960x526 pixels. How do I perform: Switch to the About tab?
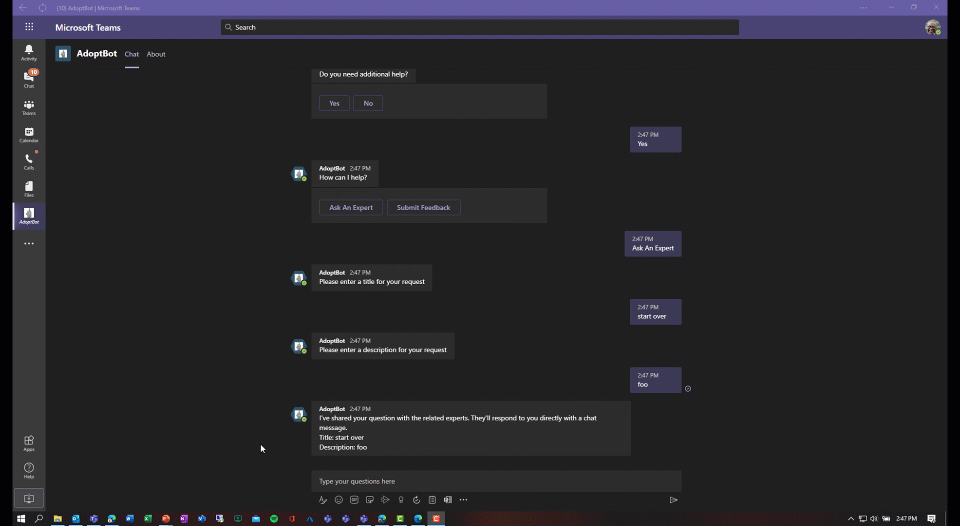coord(156,54)
